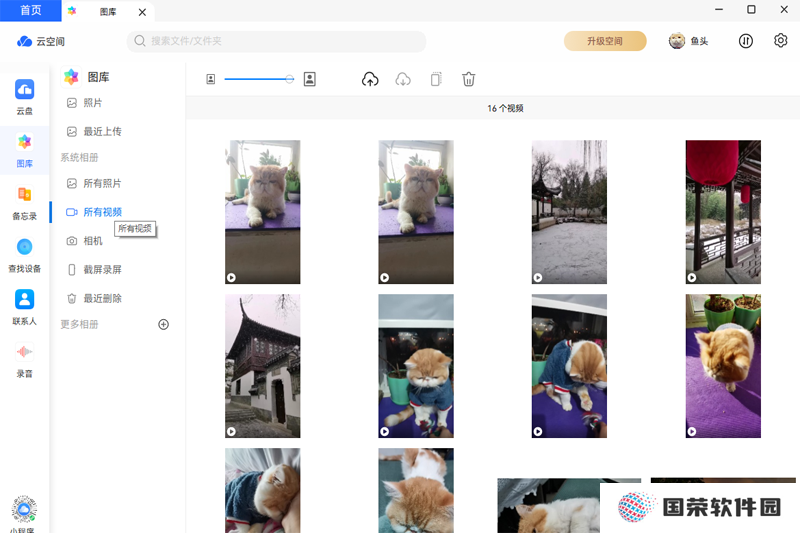This screenshot has height=533, width=800.
Task: Open the cat near green pots video
Action: point(723,366)
